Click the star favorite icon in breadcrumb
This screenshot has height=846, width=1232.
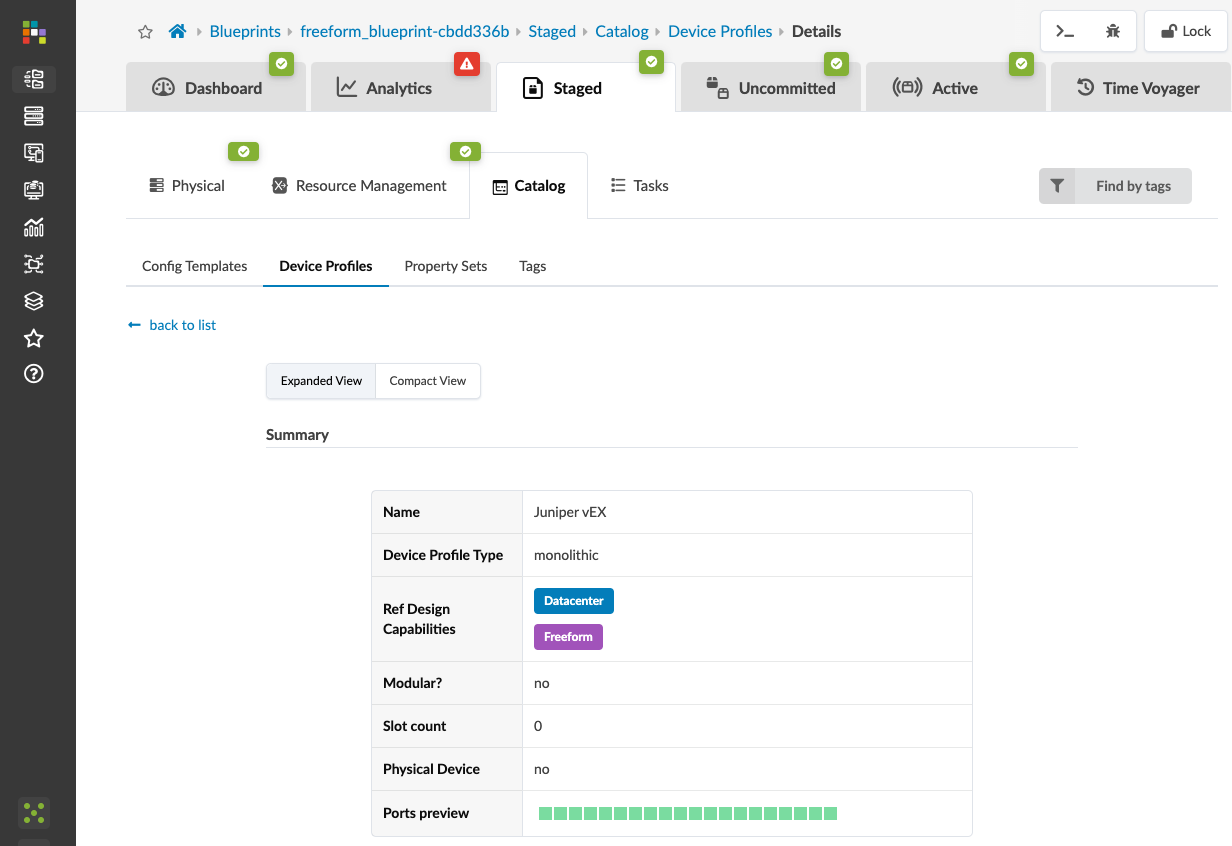pos(145,32)
